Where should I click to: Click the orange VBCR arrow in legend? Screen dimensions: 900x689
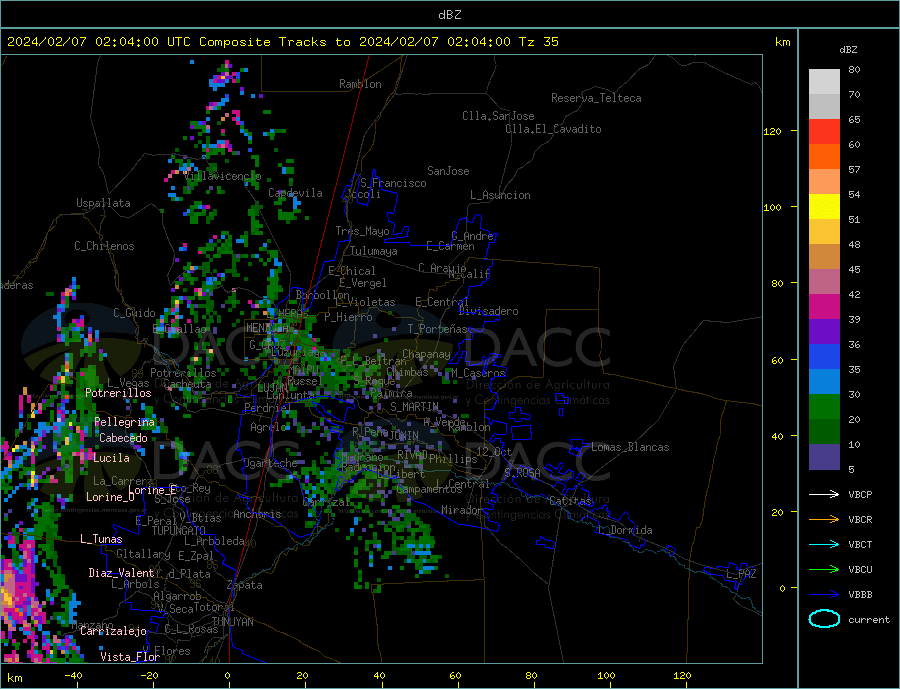tap(824, 520)
